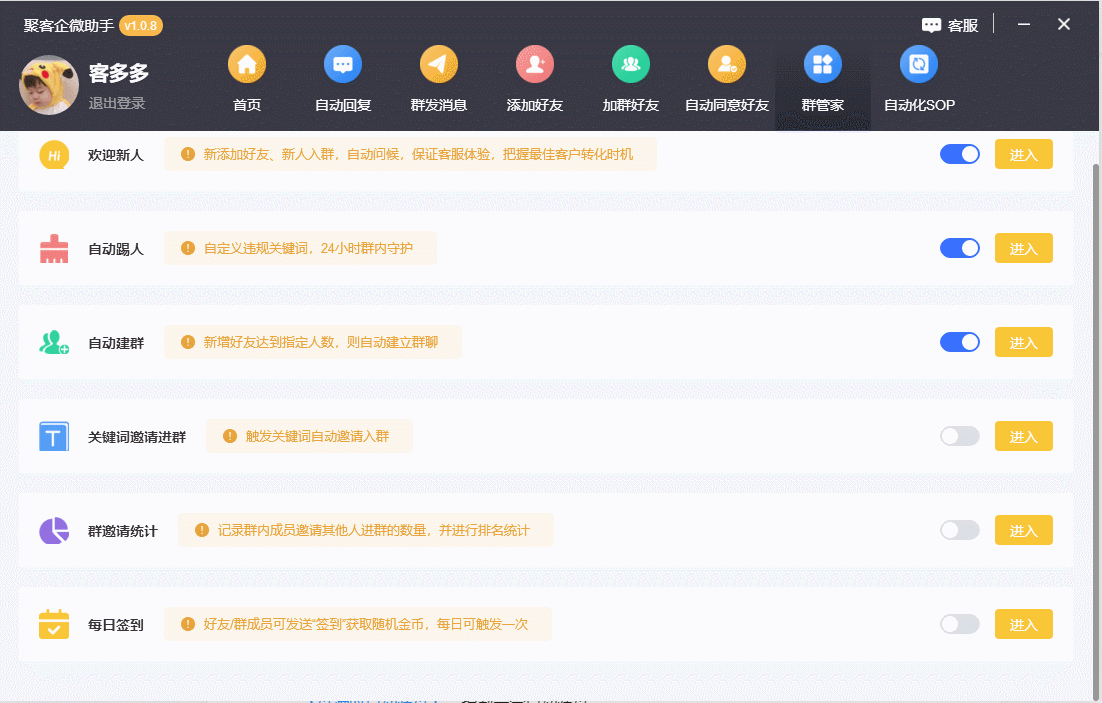Click 进入 button for 自动踢人
The width and height of the screenshot is (1102, 703).
pos(1023,248)
